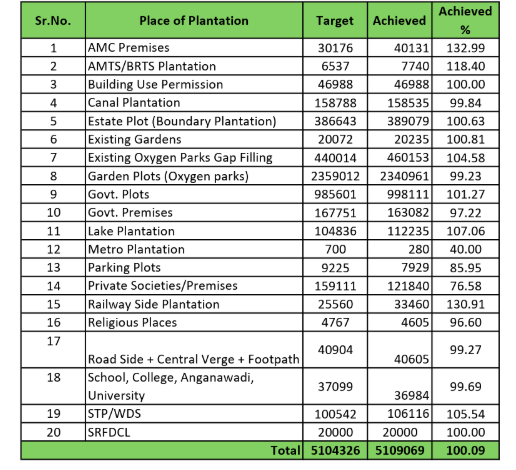Screen dimensions: 516x470
Task: Click the overall percentage 100.09
Action: coord(465,451)
